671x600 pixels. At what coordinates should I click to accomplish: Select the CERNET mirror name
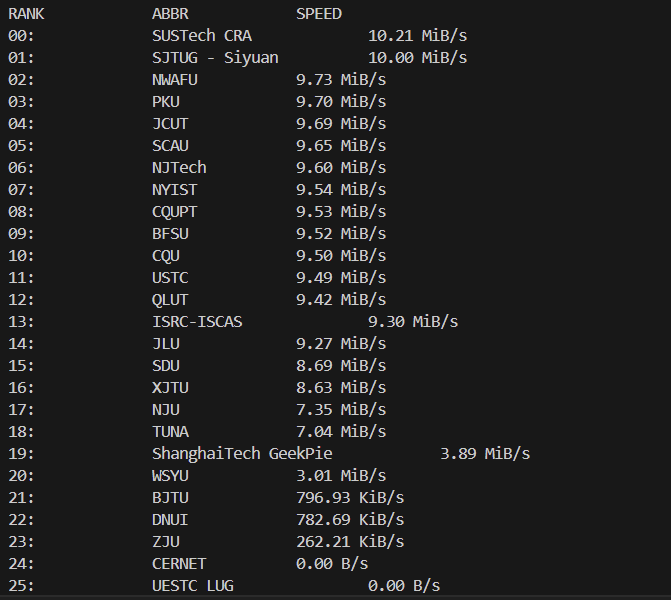[x=179, y=564]
